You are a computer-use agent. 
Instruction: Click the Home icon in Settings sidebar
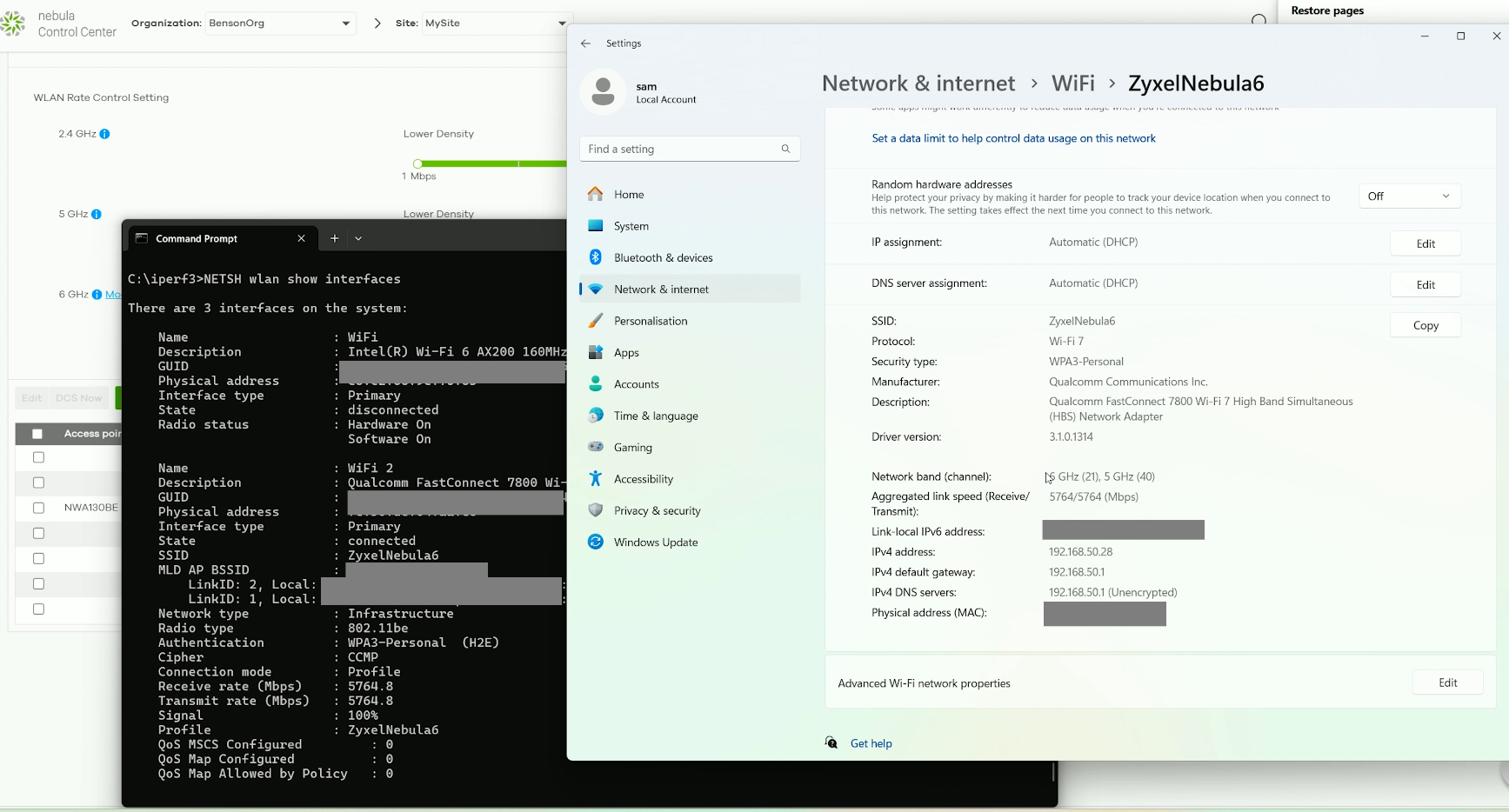[x=595, y=194]
